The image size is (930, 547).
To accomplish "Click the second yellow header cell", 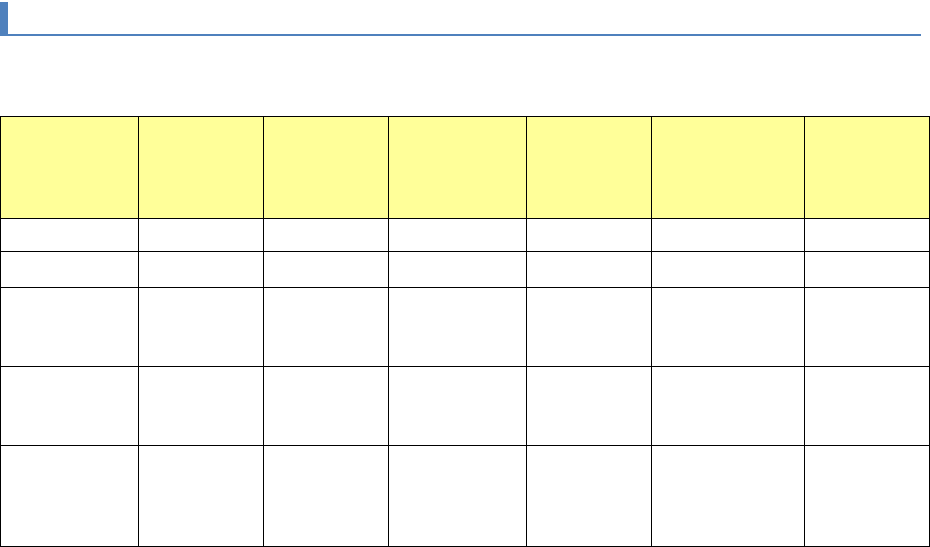I will click(x=201, y=168).
